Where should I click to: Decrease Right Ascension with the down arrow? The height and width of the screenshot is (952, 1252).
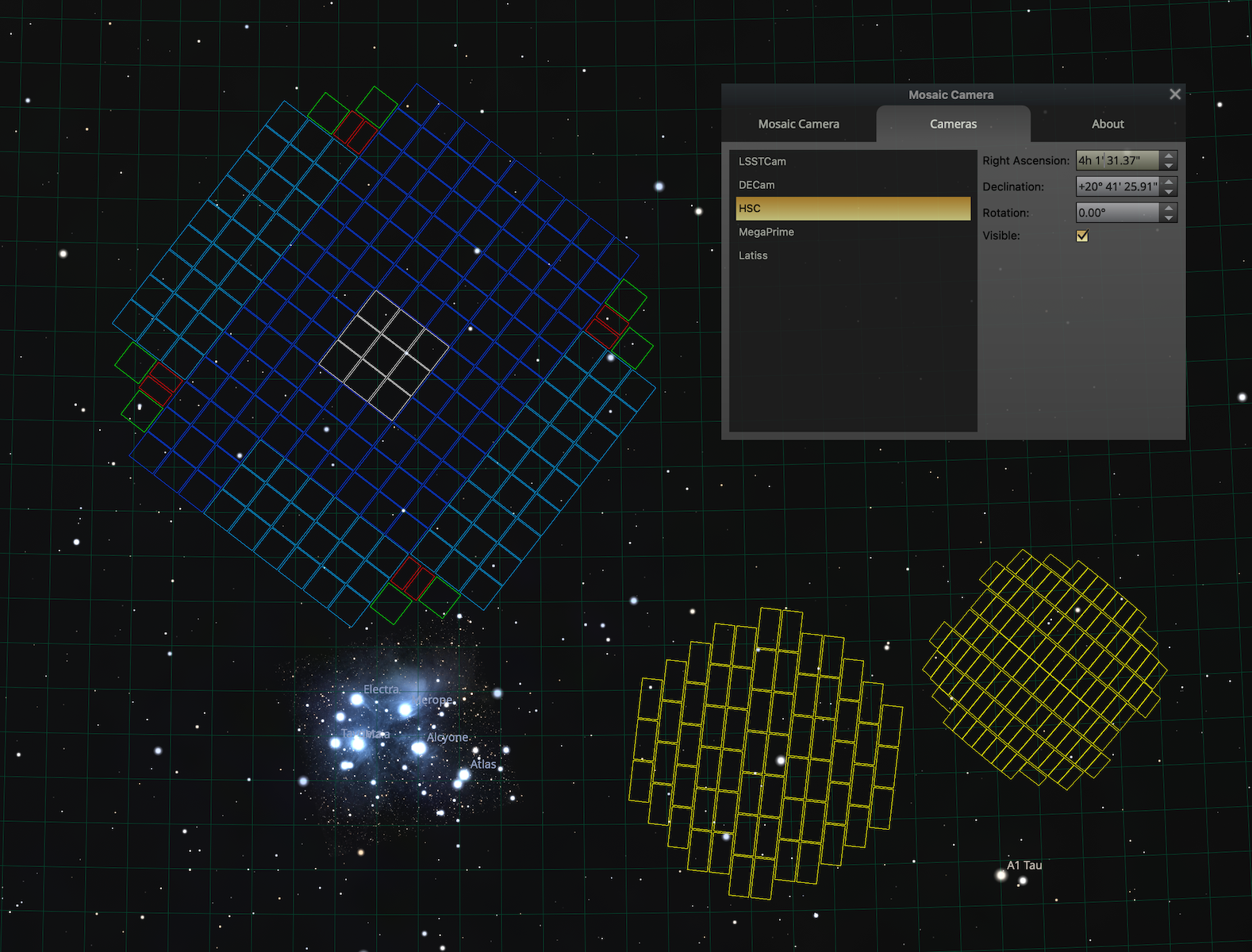tap(1168, 165)
